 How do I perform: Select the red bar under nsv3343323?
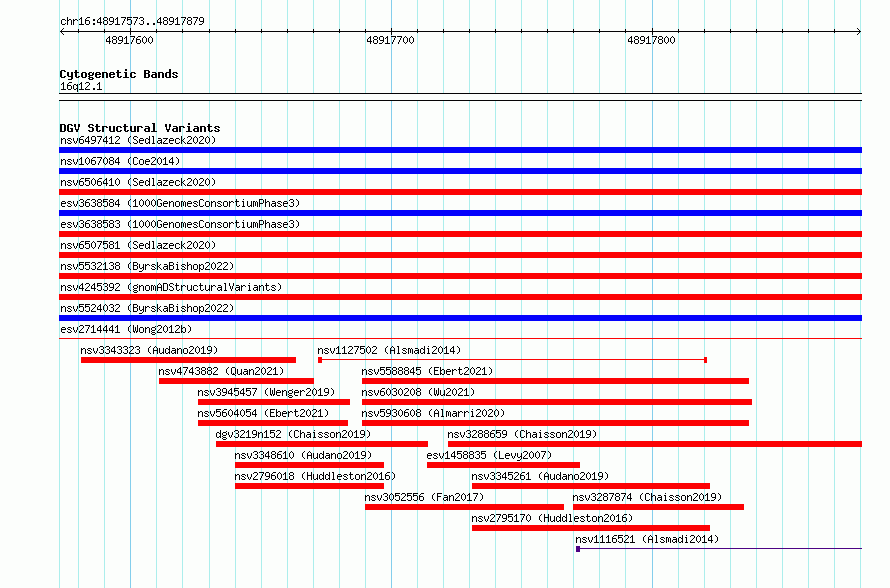click(188, 360)
